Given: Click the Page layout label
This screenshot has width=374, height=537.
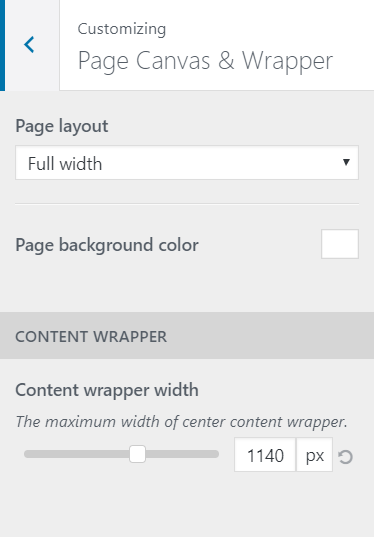Looking at the screenshot, I should (x=62, y=126).
